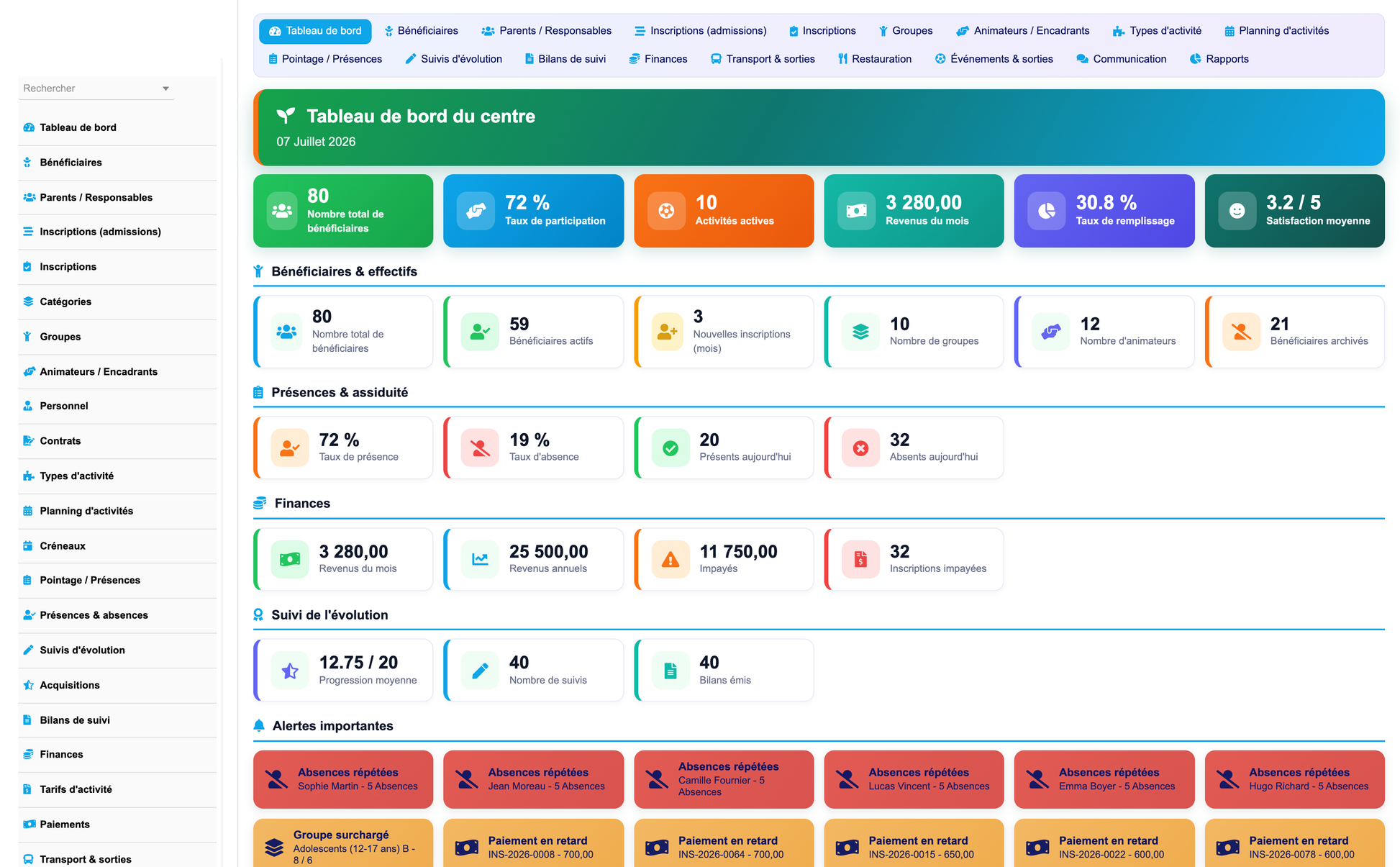The height and width of the screenshot is (867, 1400).
Task: Click the Rechercher search field
Action: [x=96, y=88]
